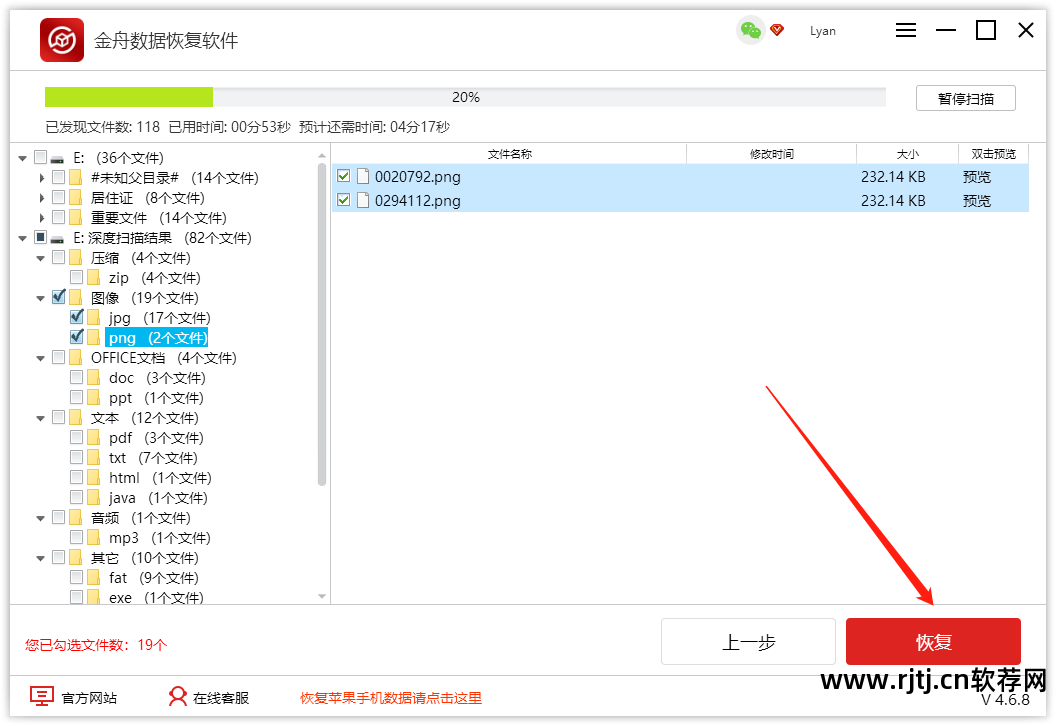The width and height of the screenshot is (1056, 726).
Task: Uncheck the jpg folder checkbox
Action: pos(76,317)
